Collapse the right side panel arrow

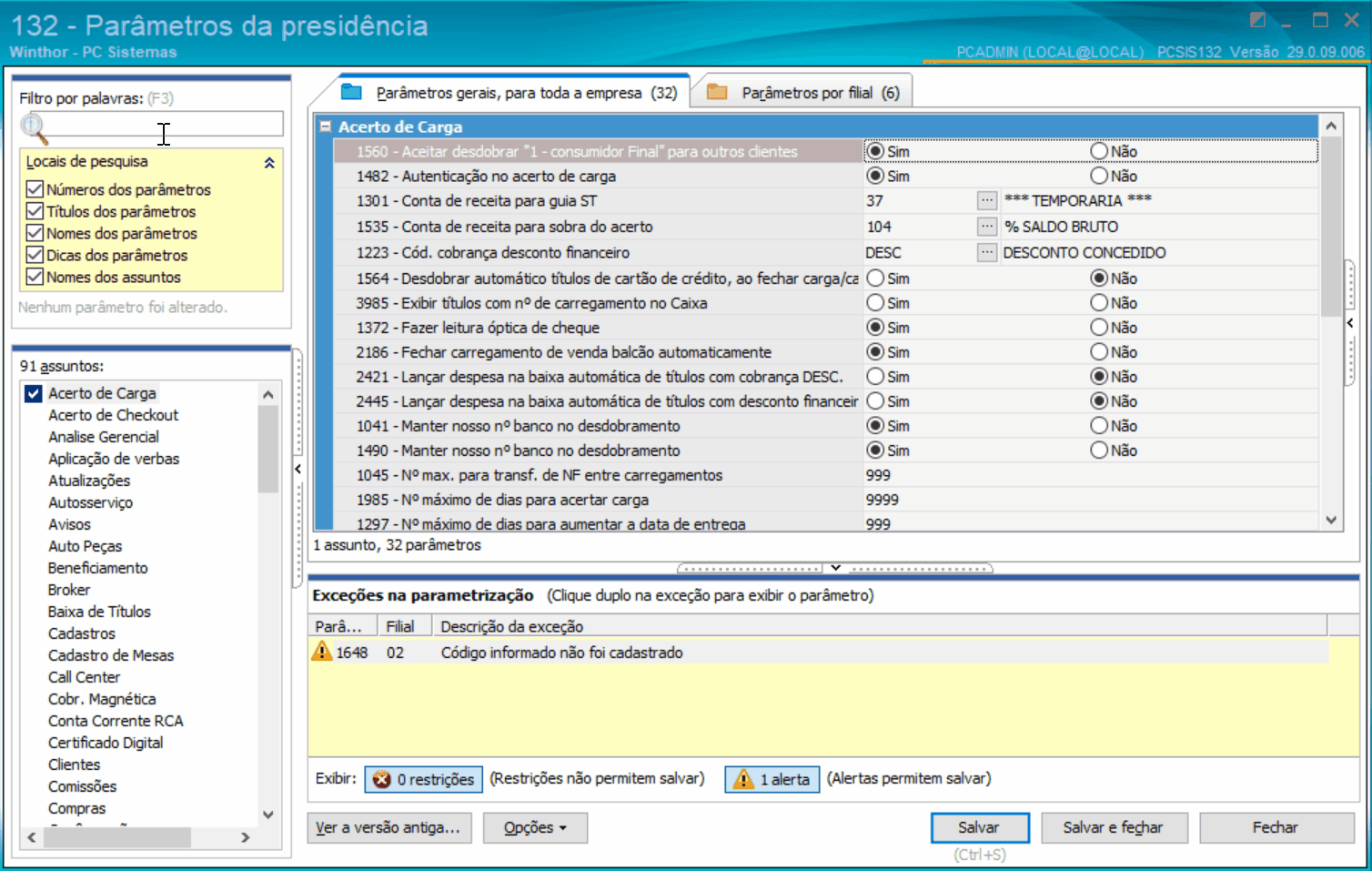pyautogui.click(x=1350, y=323)
